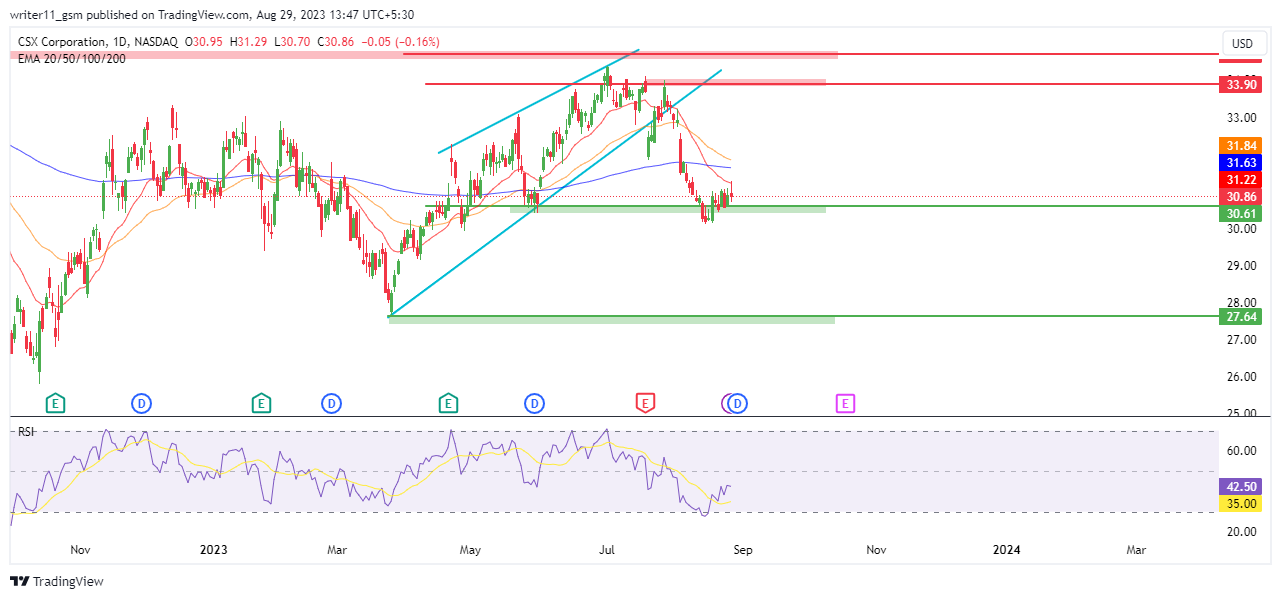Click the Jul label on the time axis
The height and width of the screenshot is (599, 1281).
click(x=607, y=549)
